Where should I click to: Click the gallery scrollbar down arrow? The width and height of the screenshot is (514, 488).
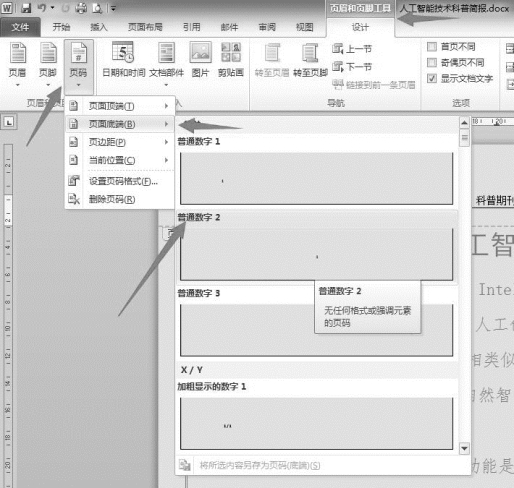[x=464, y=448]
